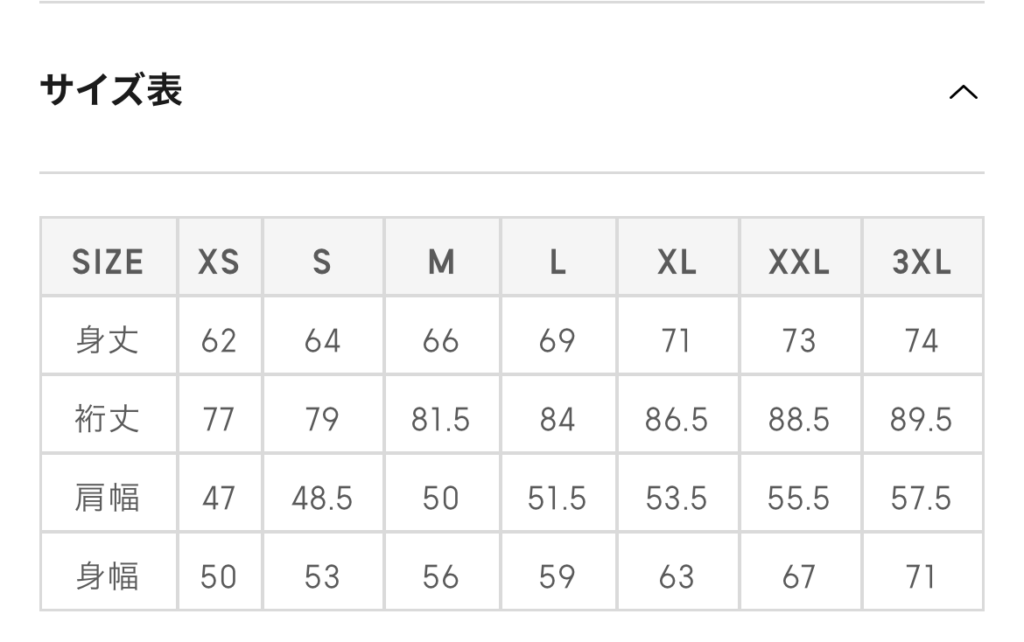
Task: Select the XL column header
Action: (677, 263)
